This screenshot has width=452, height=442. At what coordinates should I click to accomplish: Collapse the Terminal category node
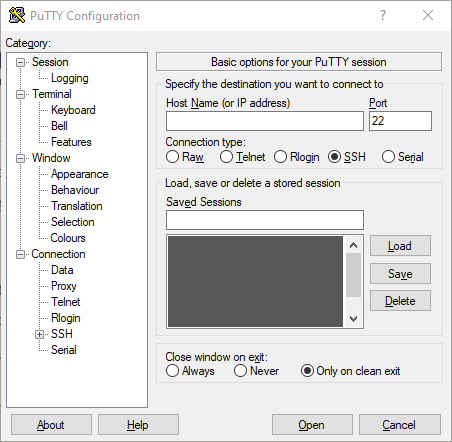(20, 94)
